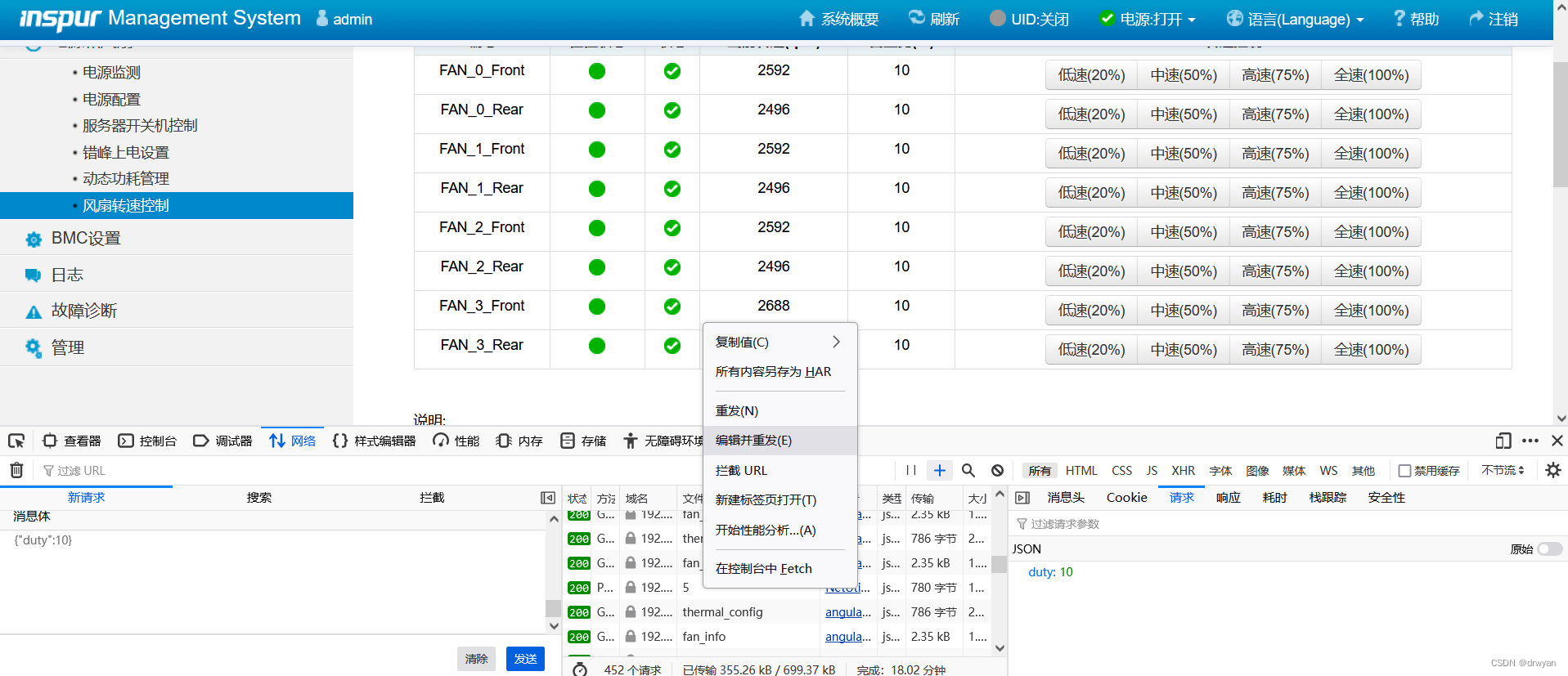1568x676 pixels.
Task: Toggle the CSS request type filter
Action: (x=1122, y=471)
